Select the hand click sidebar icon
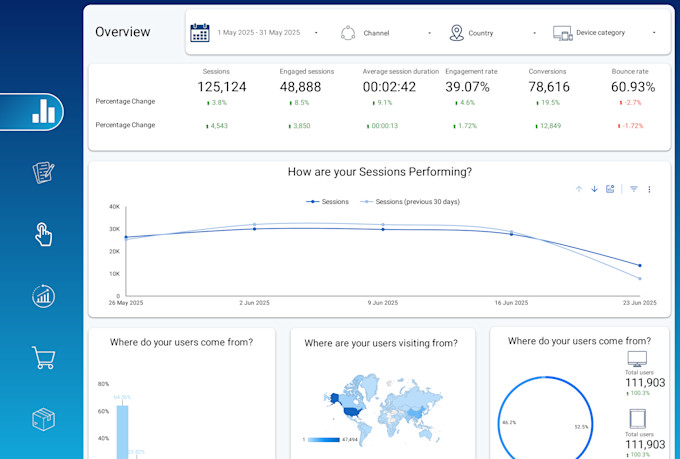 coord(43,234)
